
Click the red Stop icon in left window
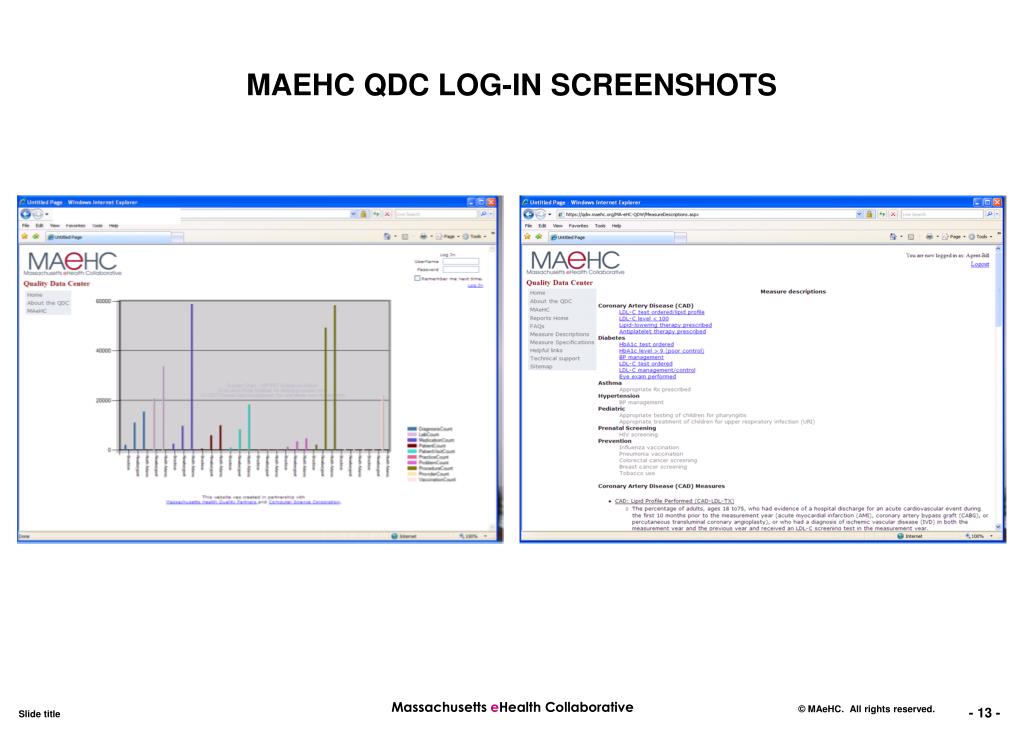tap(388, 214)
